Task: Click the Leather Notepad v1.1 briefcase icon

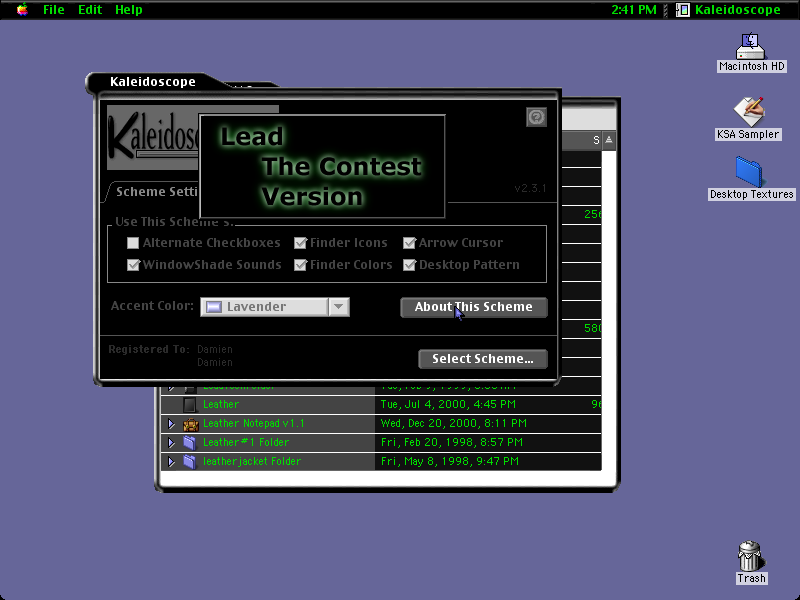Action: 190,424
